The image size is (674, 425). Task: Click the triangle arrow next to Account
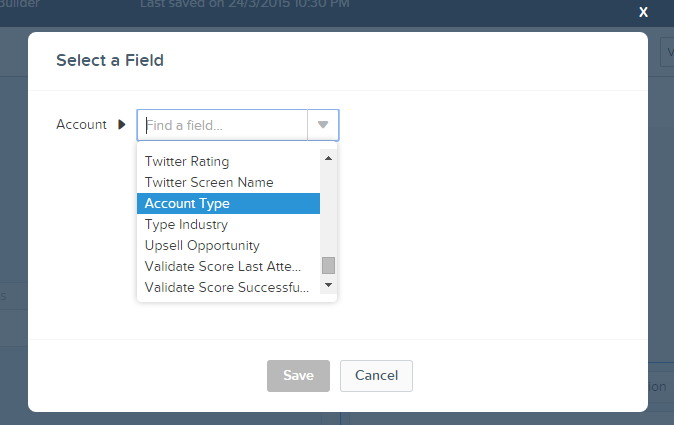pos(122,125)
